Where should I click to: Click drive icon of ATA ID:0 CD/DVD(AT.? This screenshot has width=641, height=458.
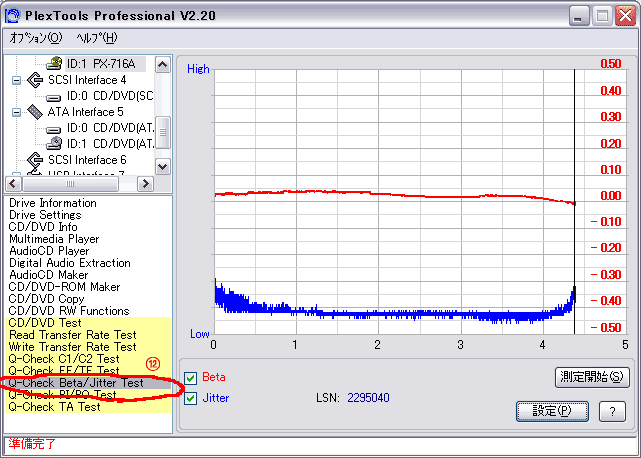point(54,130)
